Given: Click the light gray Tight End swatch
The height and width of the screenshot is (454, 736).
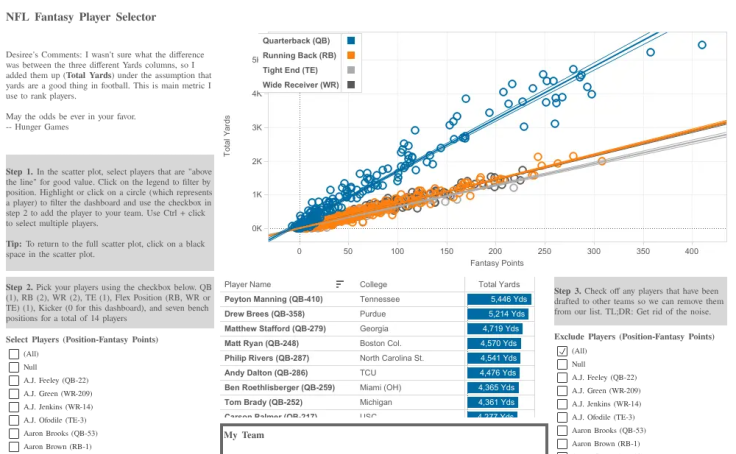Looking at the screenshot, I should click(x=351, y=70).
